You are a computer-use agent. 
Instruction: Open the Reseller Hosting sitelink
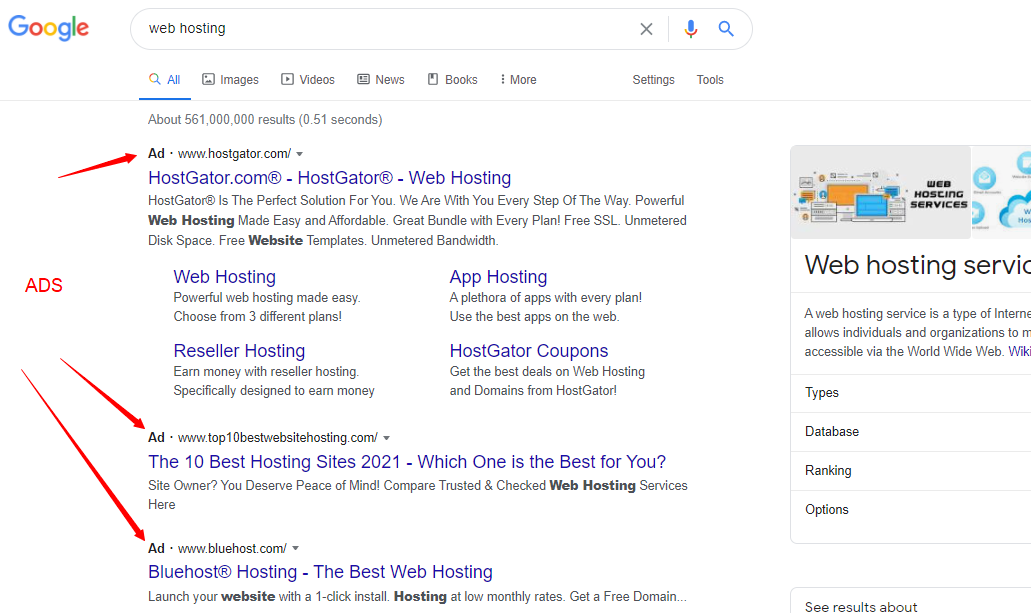coord(239,351)
